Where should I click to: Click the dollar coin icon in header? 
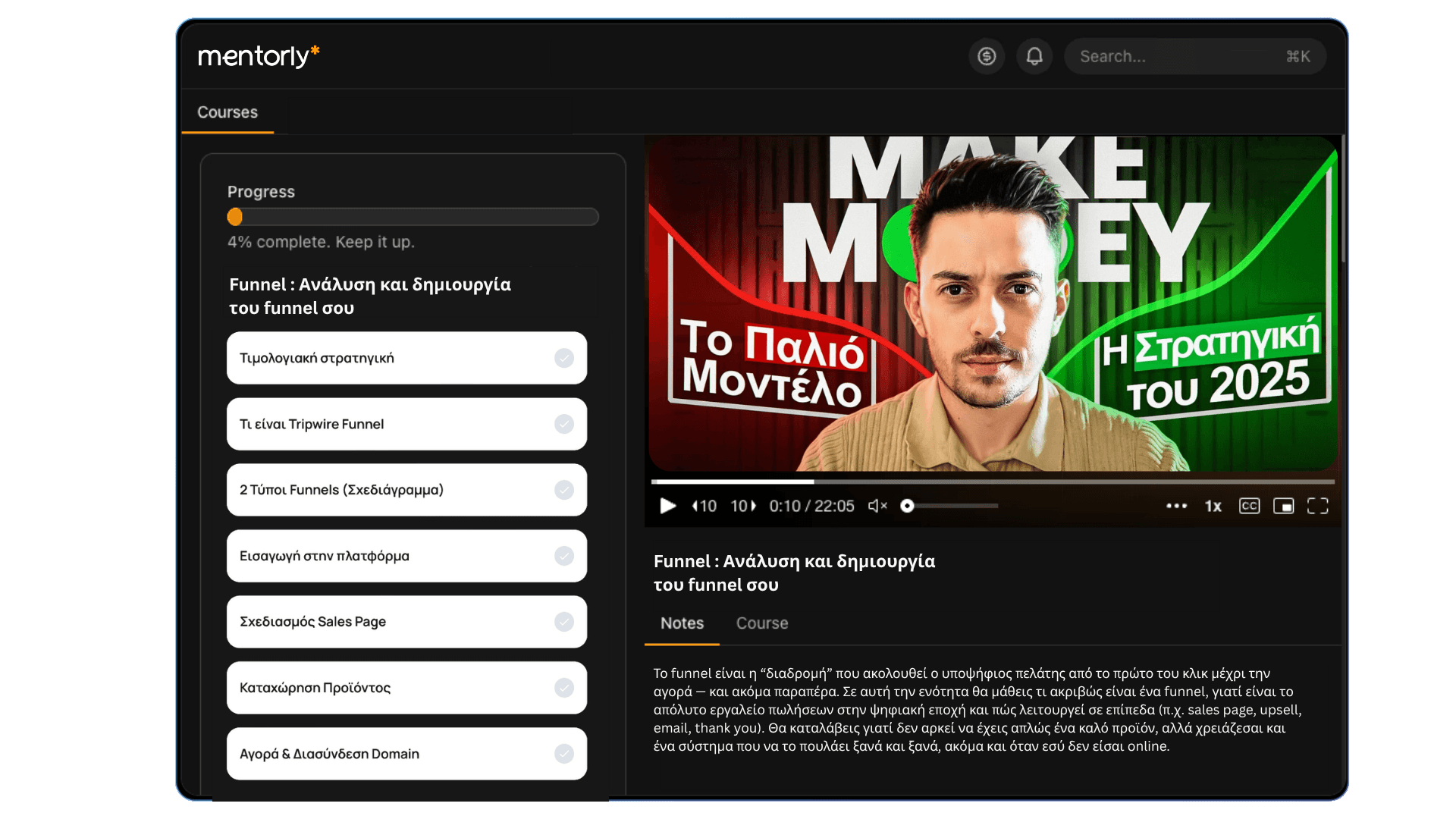(x=987, y=56)
